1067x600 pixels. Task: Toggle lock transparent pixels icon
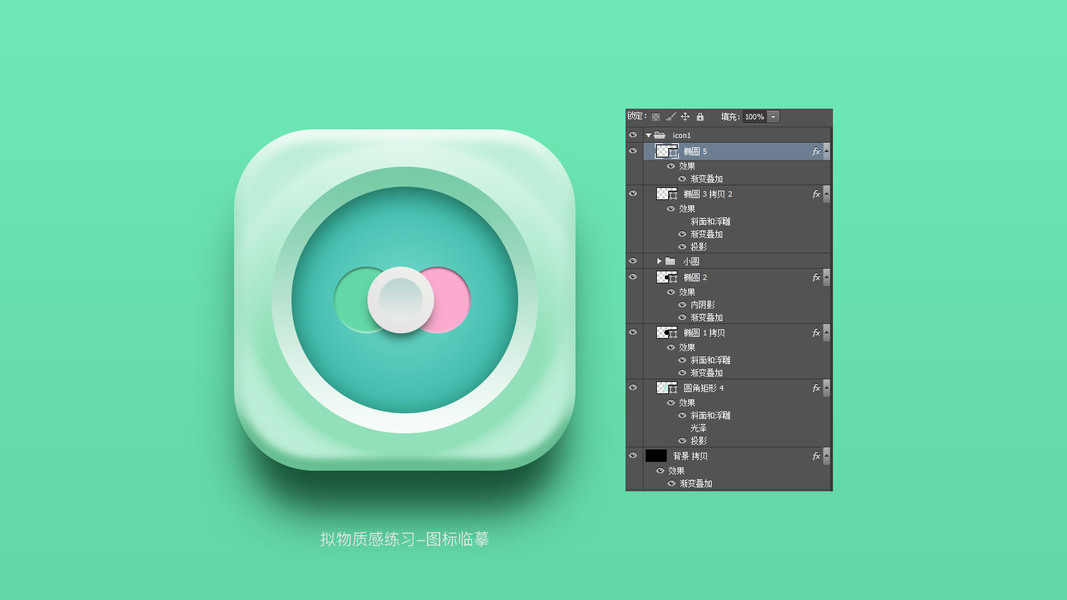tap(655, 117)
